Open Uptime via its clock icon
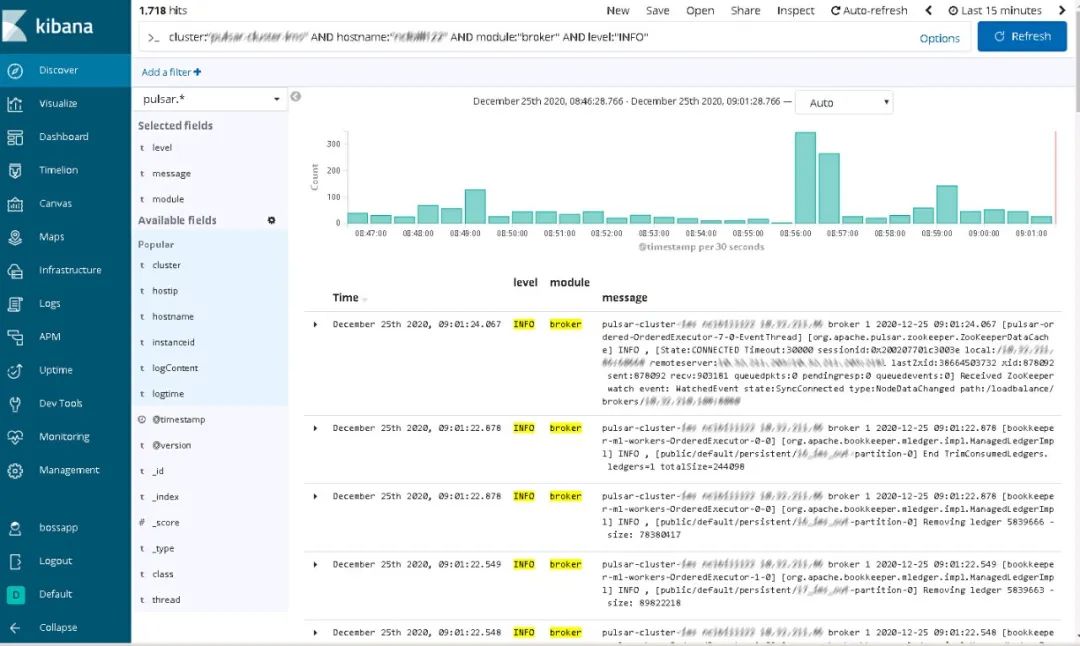This screenshot has width=1080, height=646. 15,371
